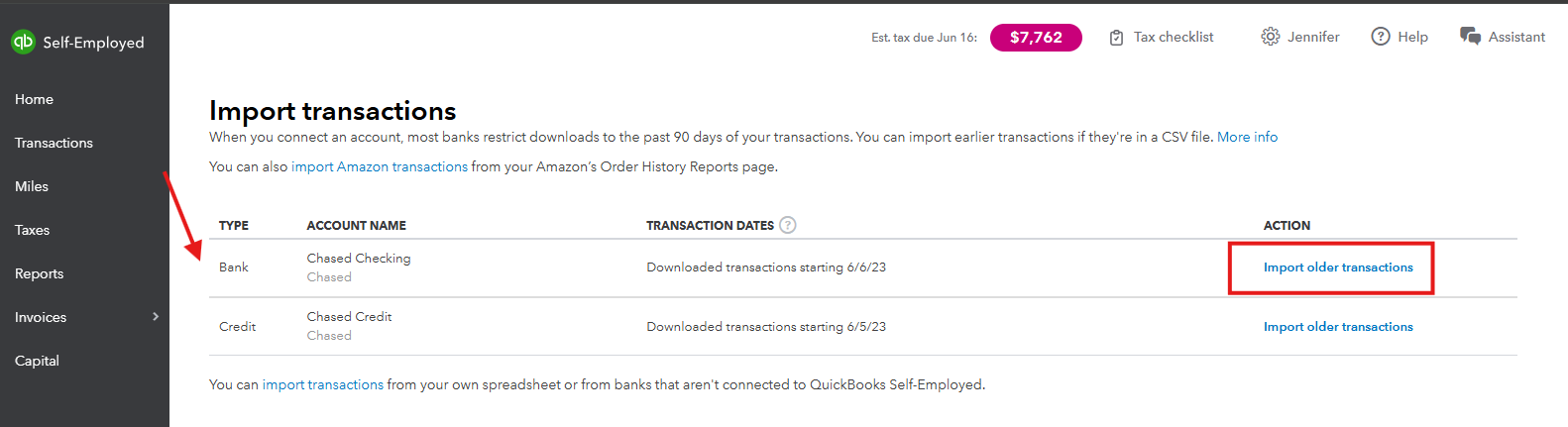Import older transactions for Chased Credit
1568x427 pixels.
(x=1338, y=327)
